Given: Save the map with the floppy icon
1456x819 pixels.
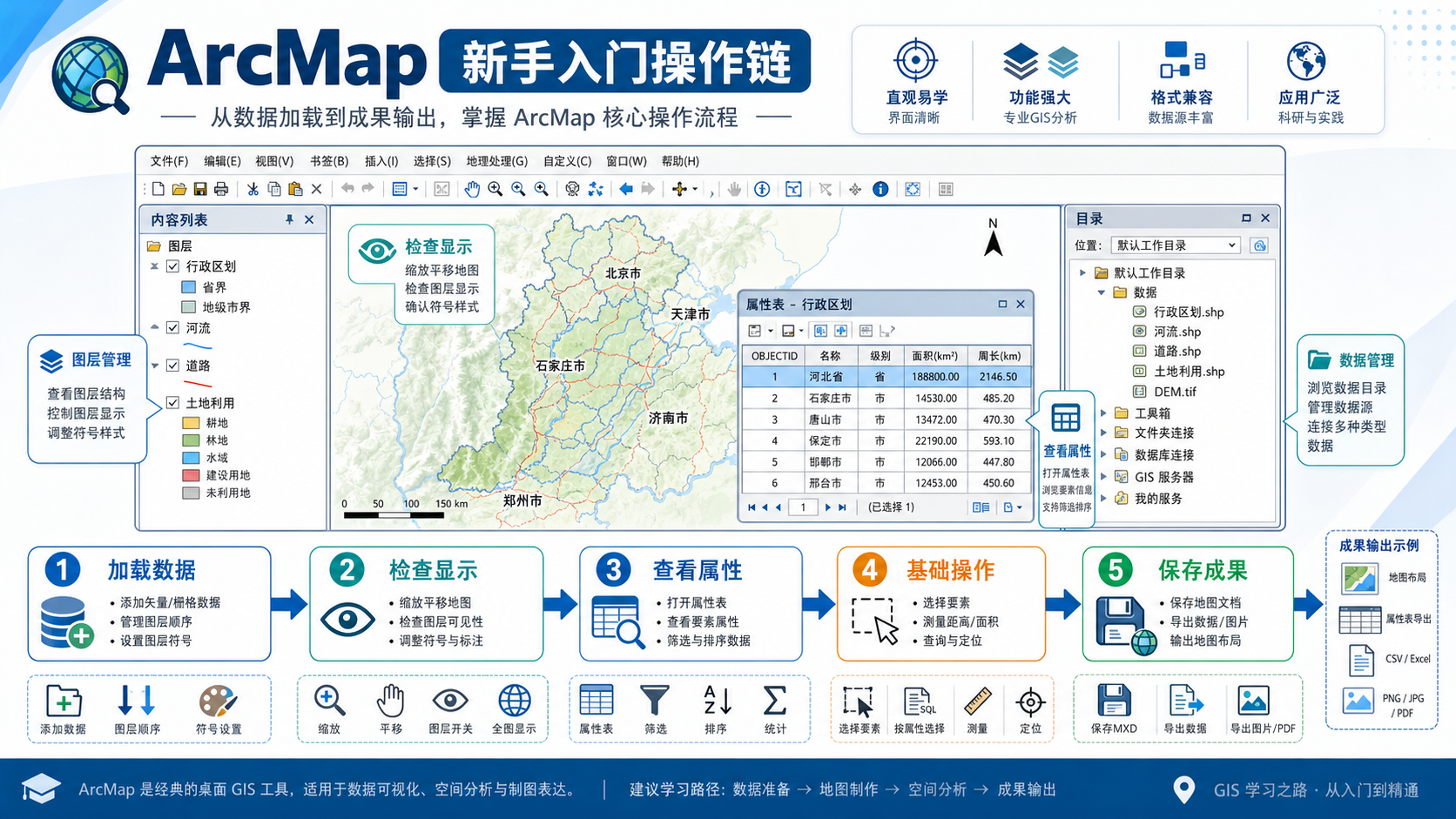Looking at the screenshot, I should [x=200, y=189].
